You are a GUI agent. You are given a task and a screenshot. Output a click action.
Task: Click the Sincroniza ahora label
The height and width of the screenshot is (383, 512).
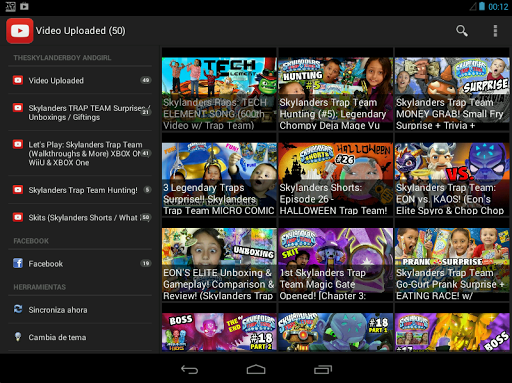[x=58, y=310]
